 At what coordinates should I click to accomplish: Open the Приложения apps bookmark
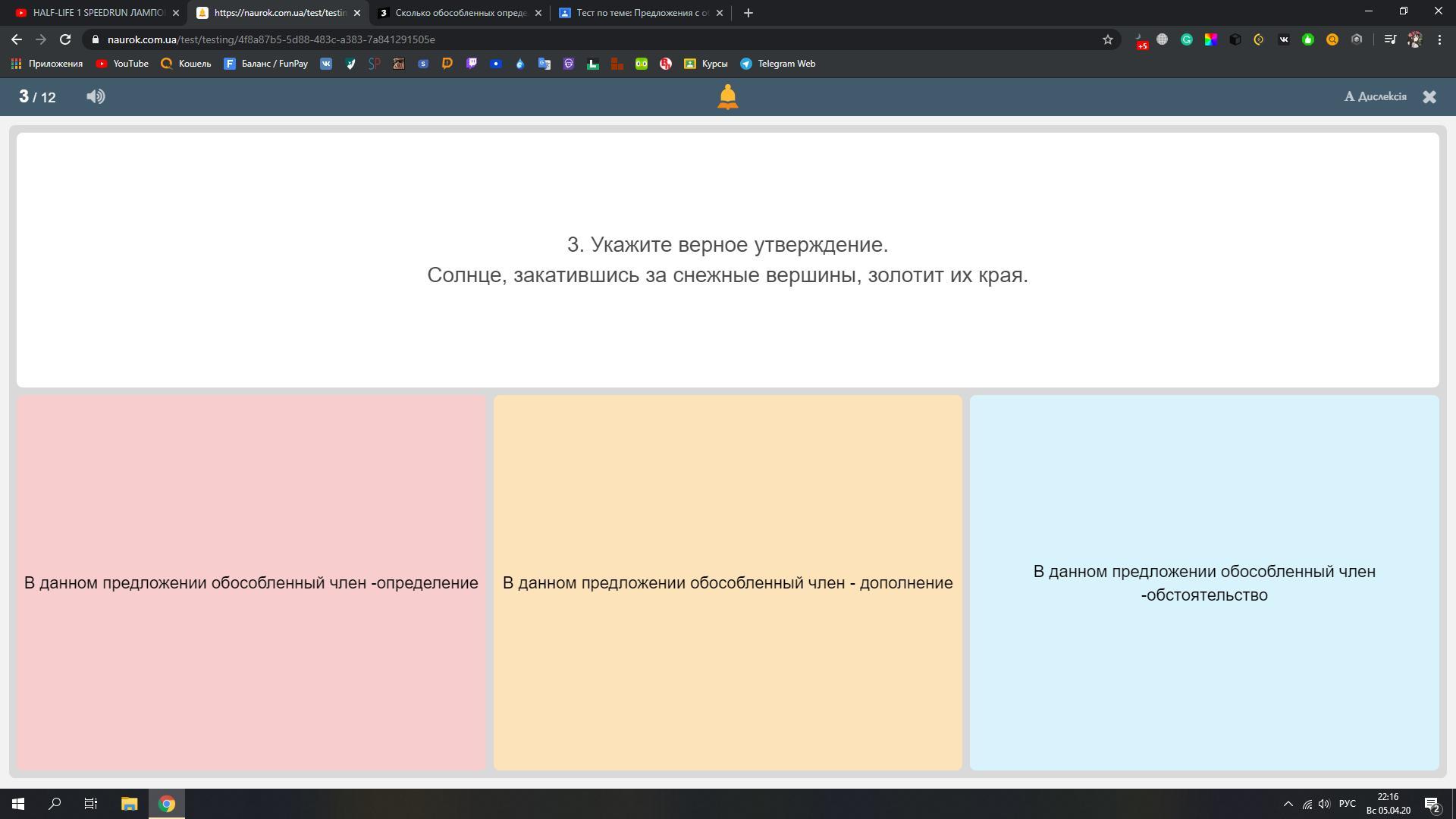point(46,64)
